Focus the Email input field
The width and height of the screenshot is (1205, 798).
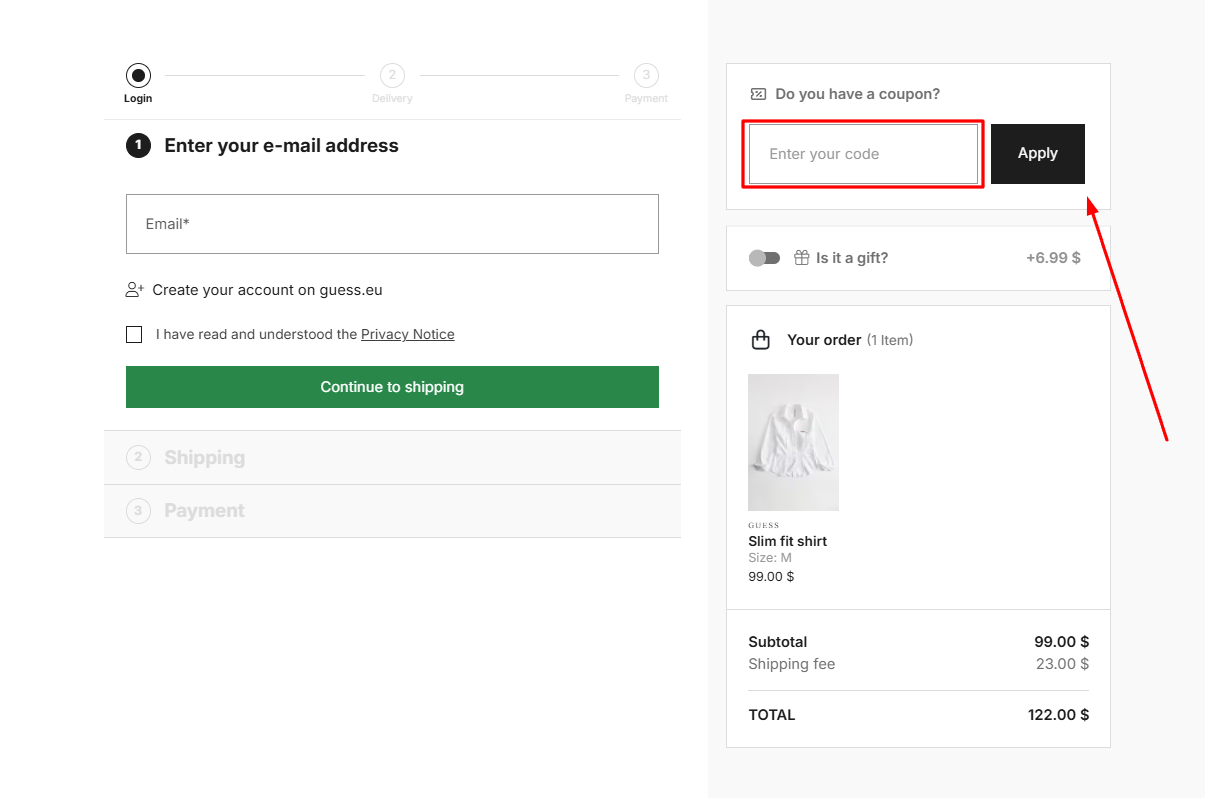(392, 224)
